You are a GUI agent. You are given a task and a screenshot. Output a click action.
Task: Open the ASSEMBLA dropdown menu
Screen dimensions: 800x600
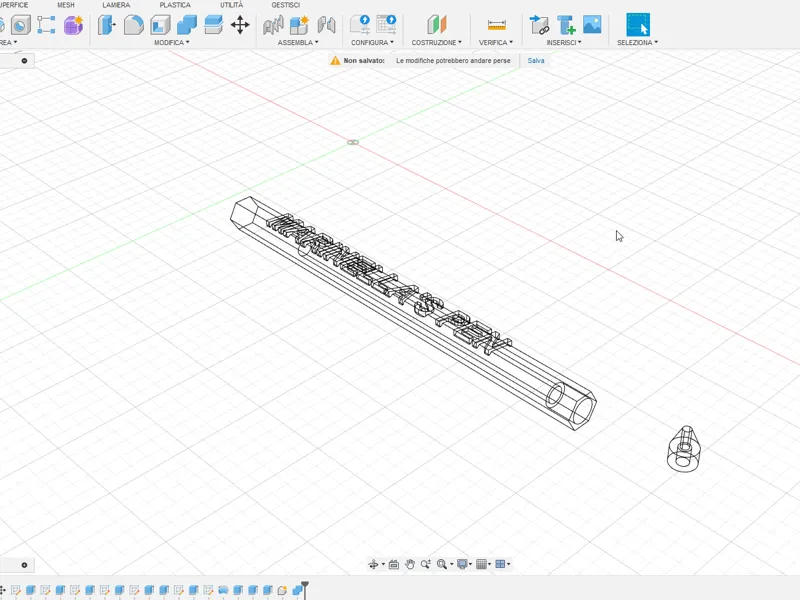[x=298, y=42]
